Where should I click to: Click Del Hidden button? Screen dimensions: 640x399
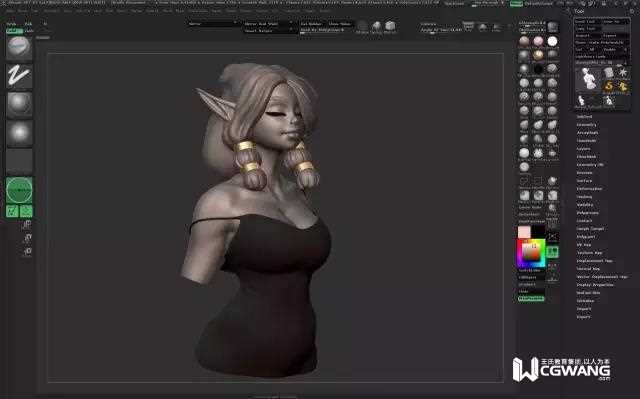pos(312,24)
